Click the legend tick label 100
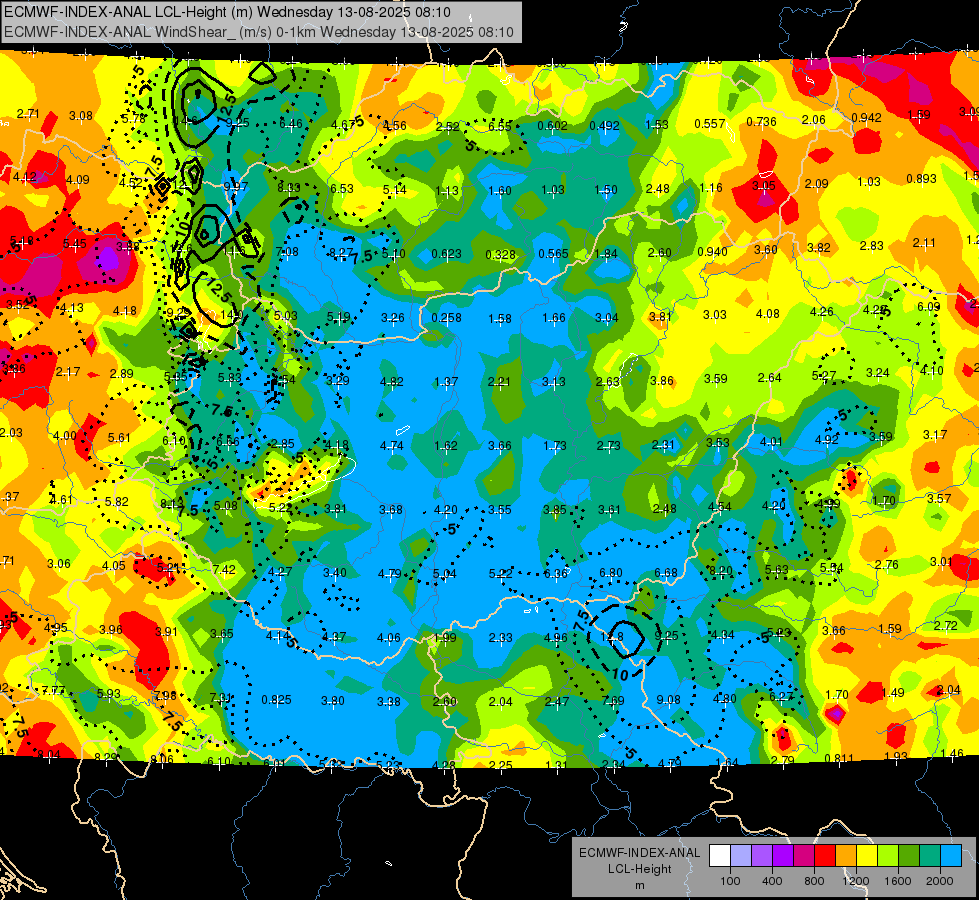The width and height of the screenshot is (979, 900). tap(730, 881)
